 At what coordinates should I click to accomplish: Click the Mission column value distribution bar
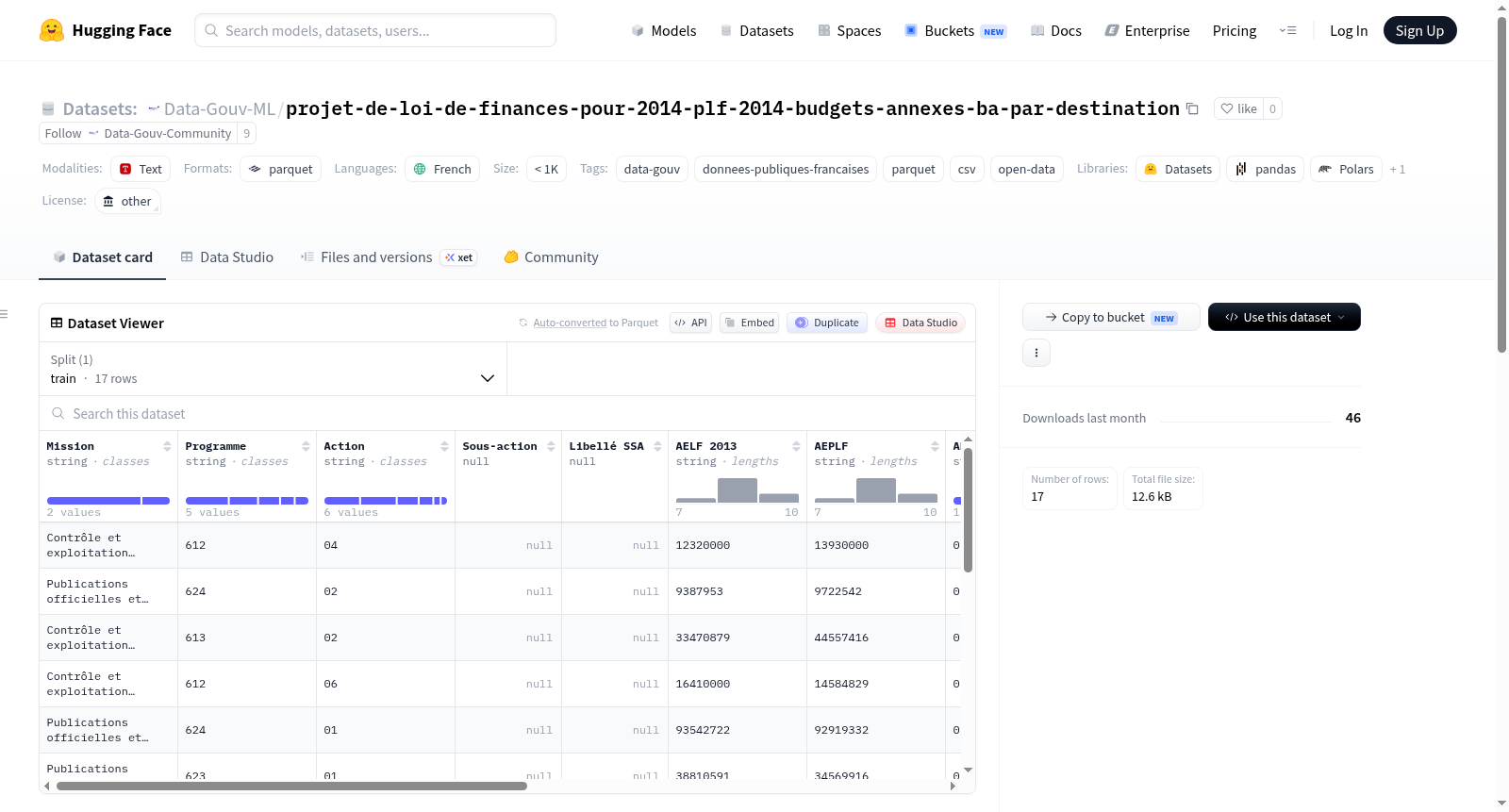(x=108, y=501)
